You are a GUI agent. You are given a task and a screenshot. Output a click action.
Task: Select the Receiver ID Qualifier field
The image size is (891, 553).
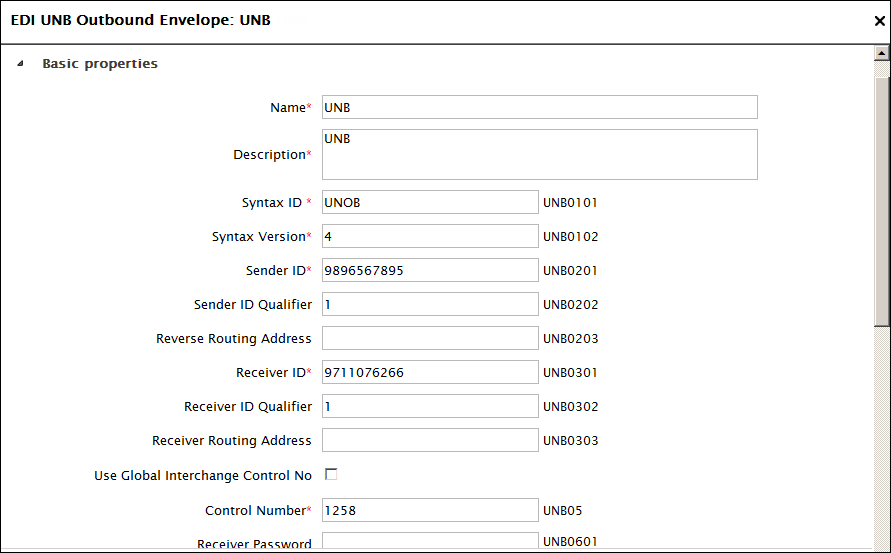(430, 407)
